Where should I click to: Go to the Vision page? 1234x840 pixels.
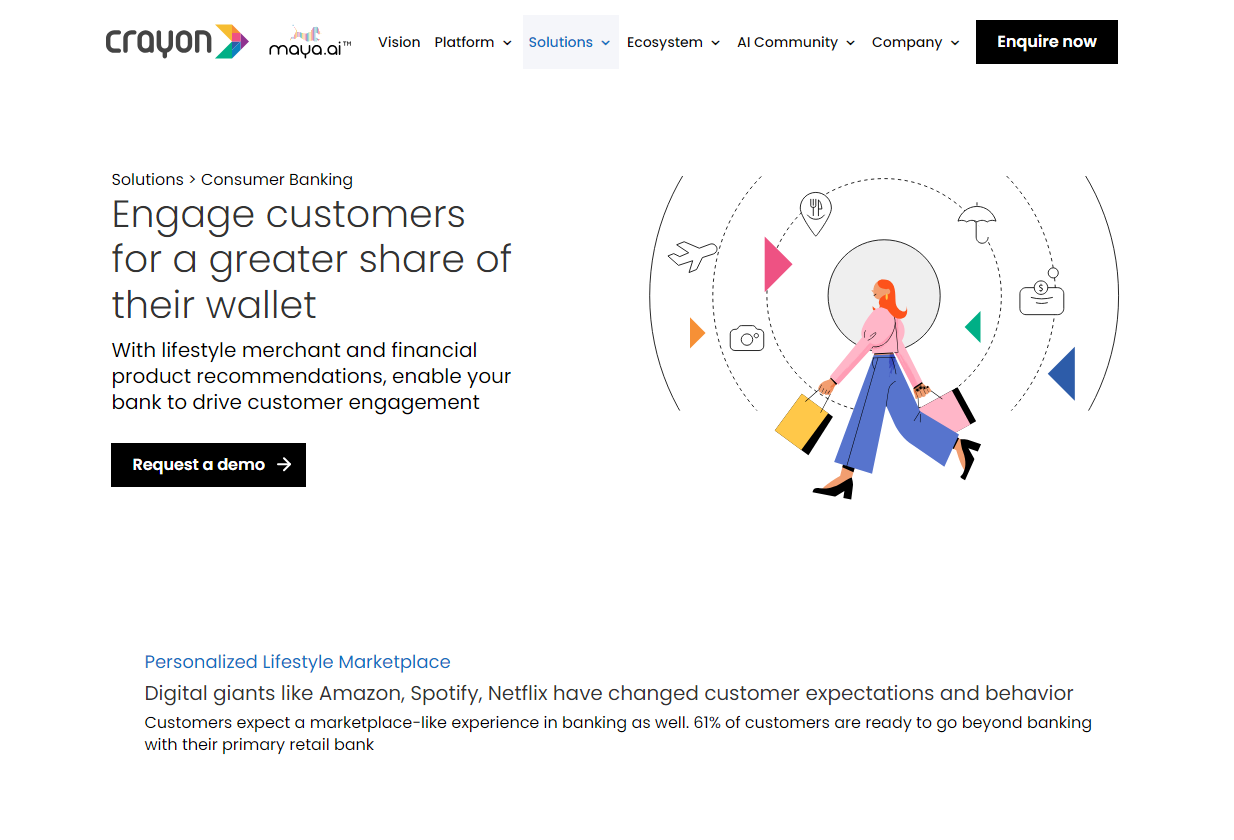[399, 42]
